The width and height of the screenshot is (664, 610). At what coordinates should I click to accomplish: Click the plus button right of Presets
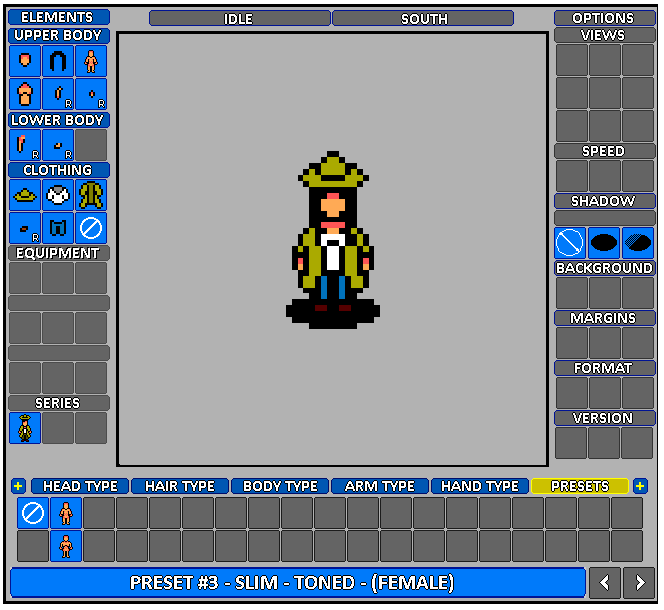(x=640, y=486)
